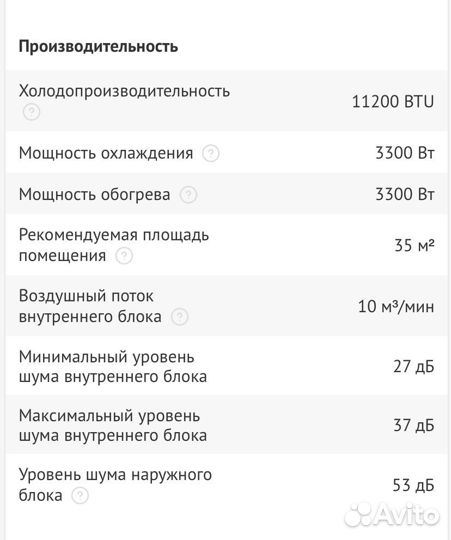451x540 pixels.
Task: Select the cooling power 3300 Вт value
Action: click(x=405, y=153)
